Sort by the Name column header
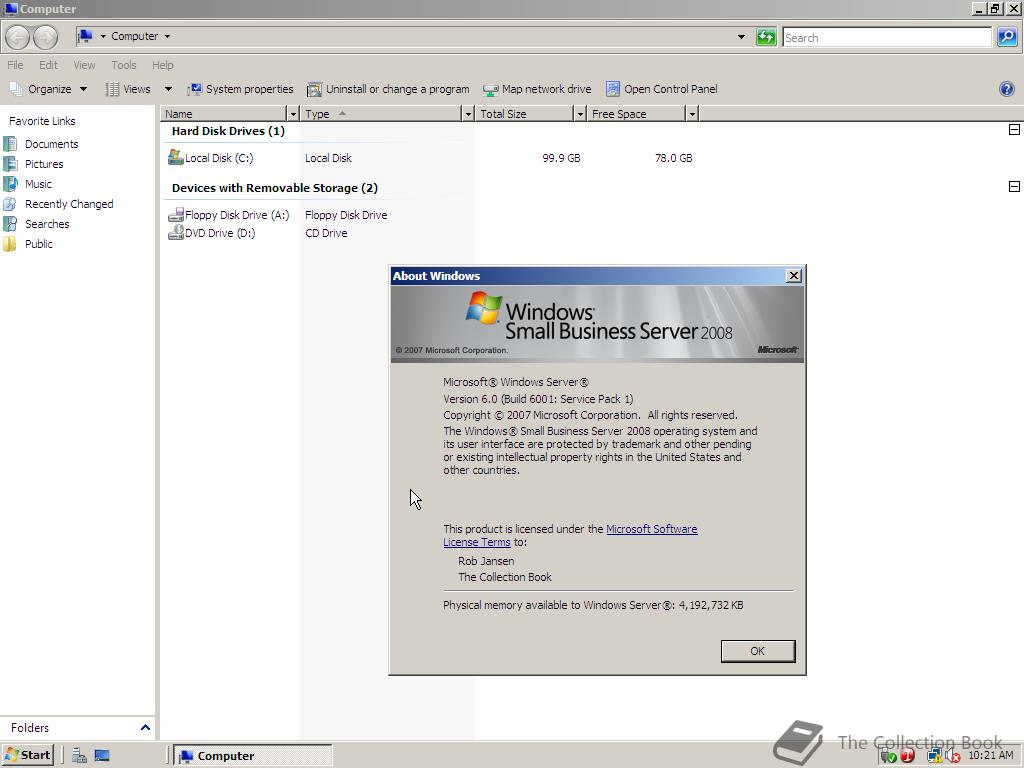The image size is (1024, 768). (223, 114)
